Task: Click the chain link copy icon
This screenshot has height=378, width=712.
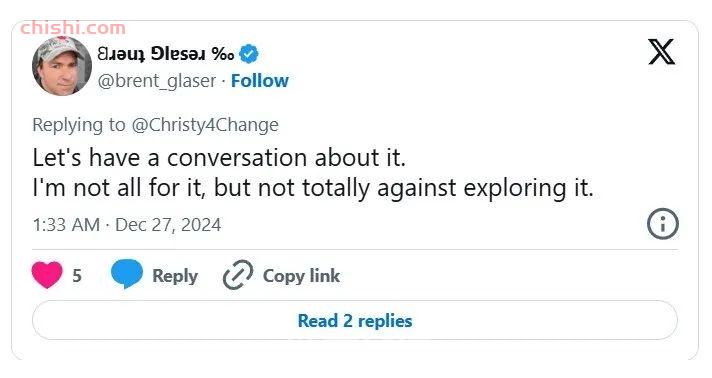Action: click(237, 275)
